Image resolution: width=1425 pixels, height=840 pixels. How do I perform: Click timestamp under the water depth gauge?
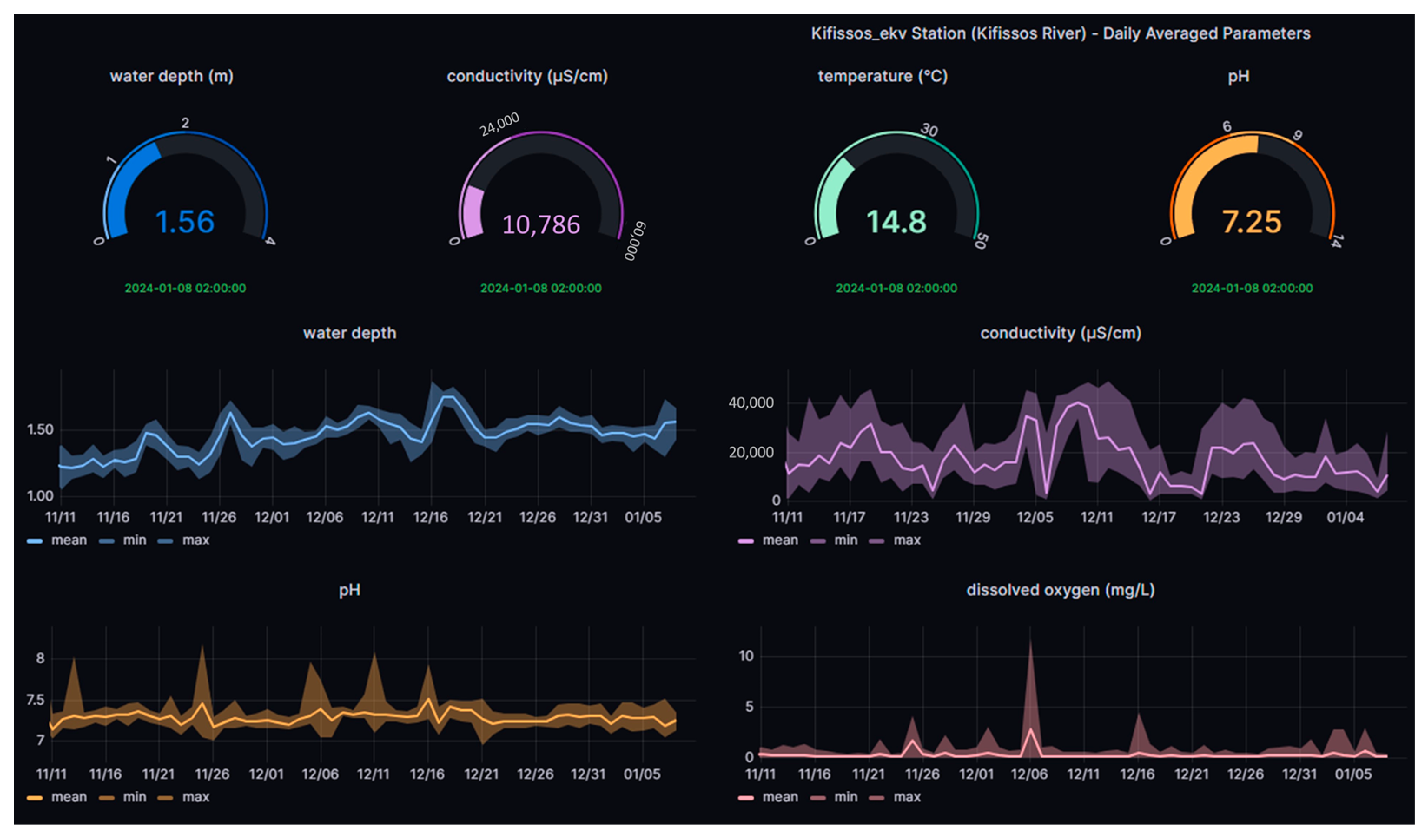[x=185, y=288]
